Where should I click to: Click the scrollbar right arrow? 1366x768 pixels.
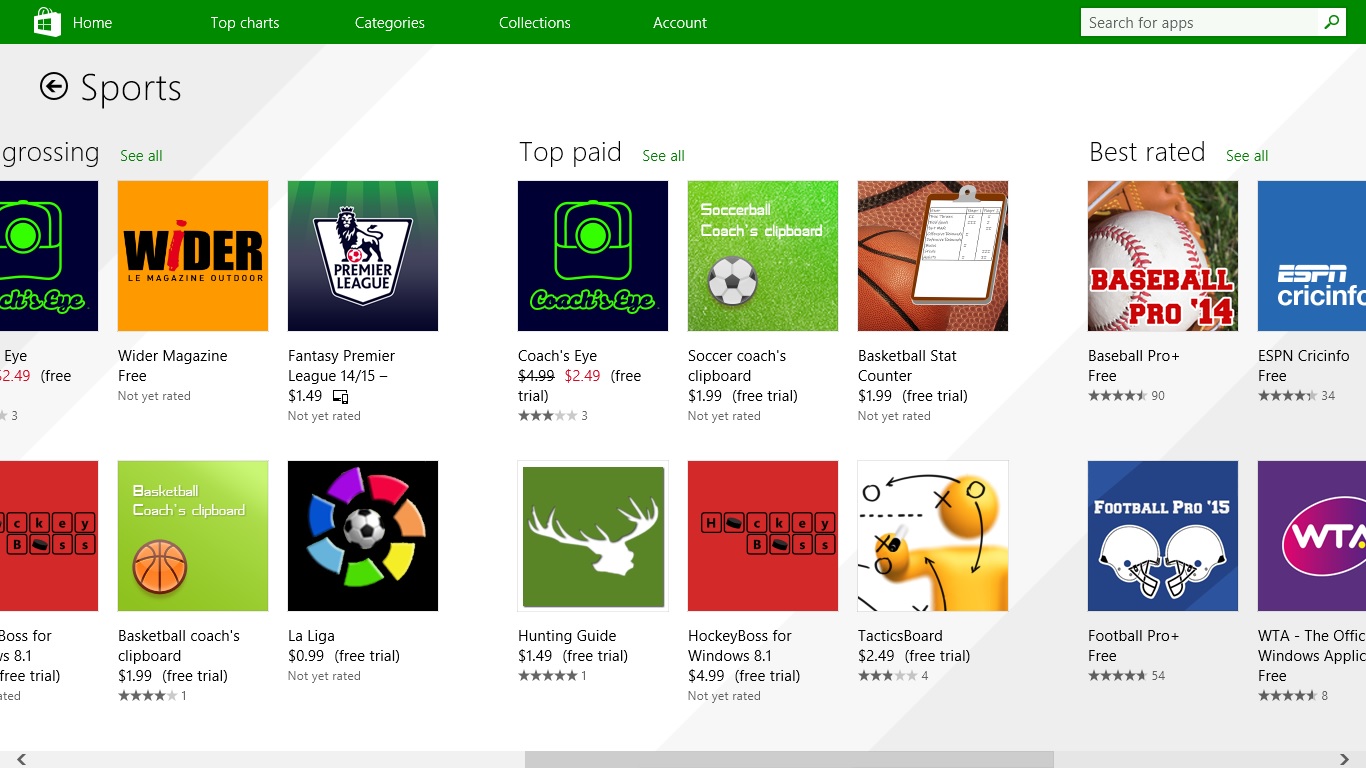pyautogui.click(x=1345, y=759)
